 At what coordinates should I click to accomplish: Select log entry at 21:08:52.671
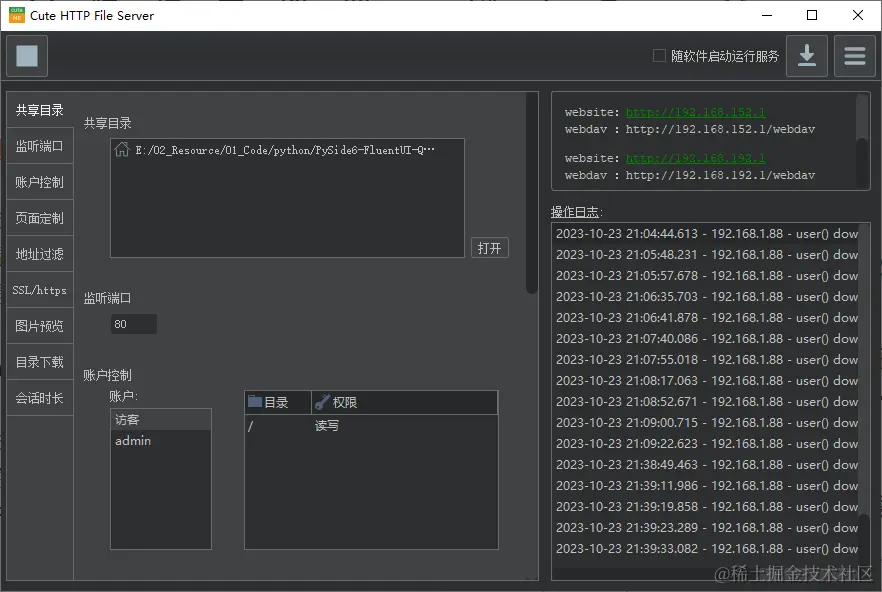pos(706,401)
